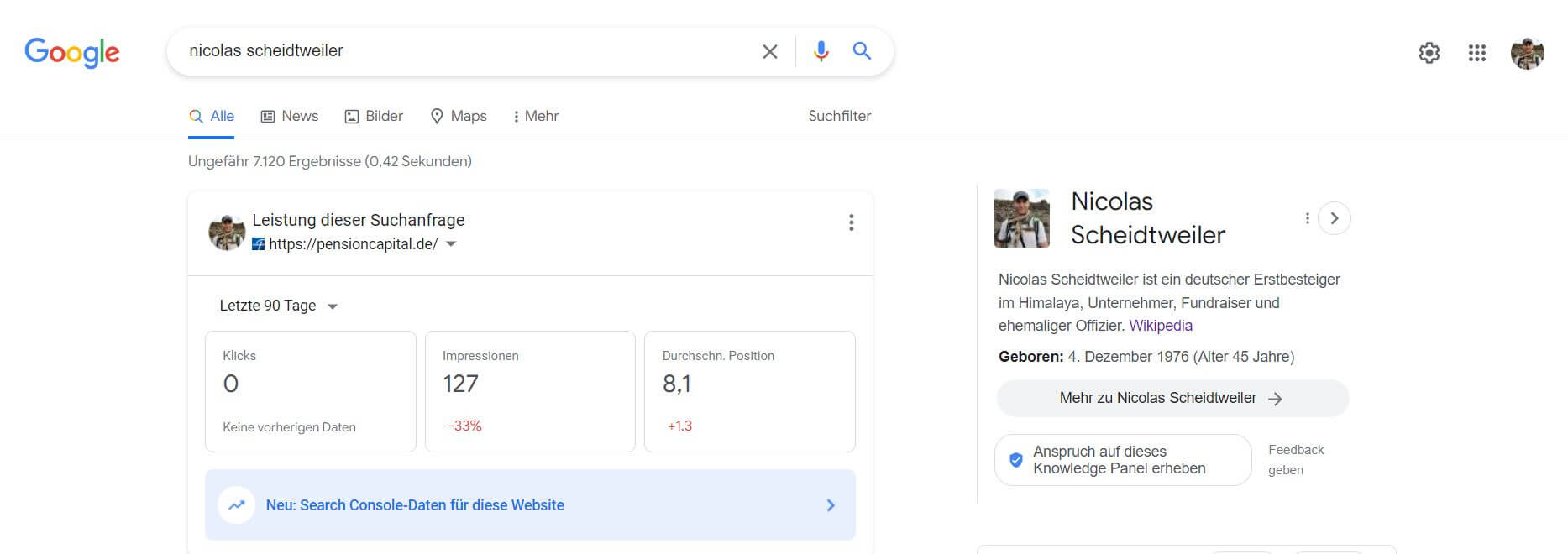Open the Google apps grid
The height and width of the screenshot is (554, 1568).
click(1477, 53)
